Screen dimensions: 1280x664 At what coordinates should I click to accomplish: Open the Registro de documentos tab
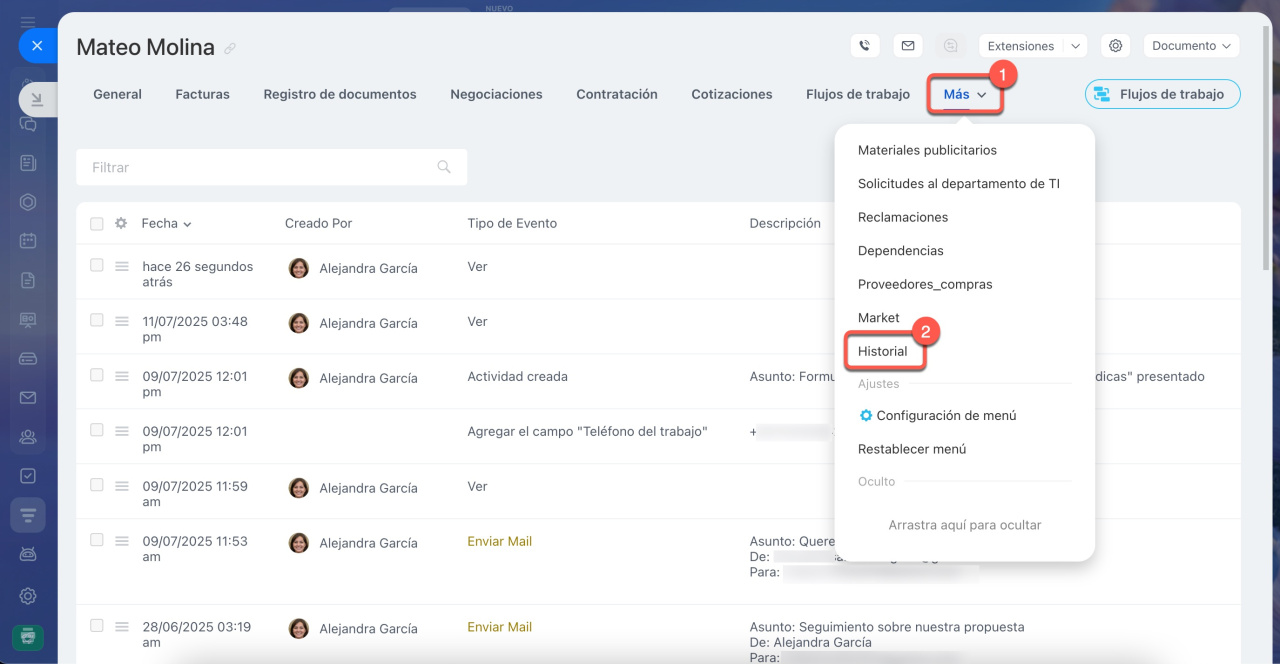tap(340, 94)
